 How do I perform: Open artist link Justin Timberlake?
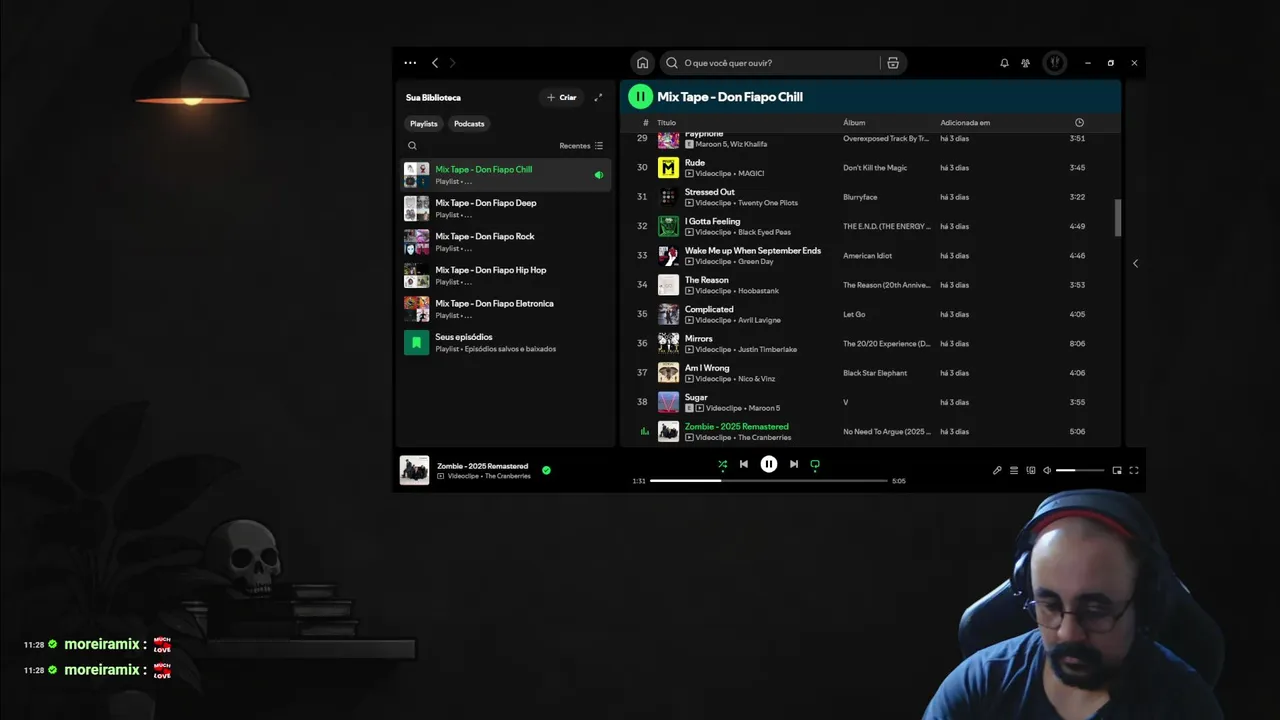767,350
